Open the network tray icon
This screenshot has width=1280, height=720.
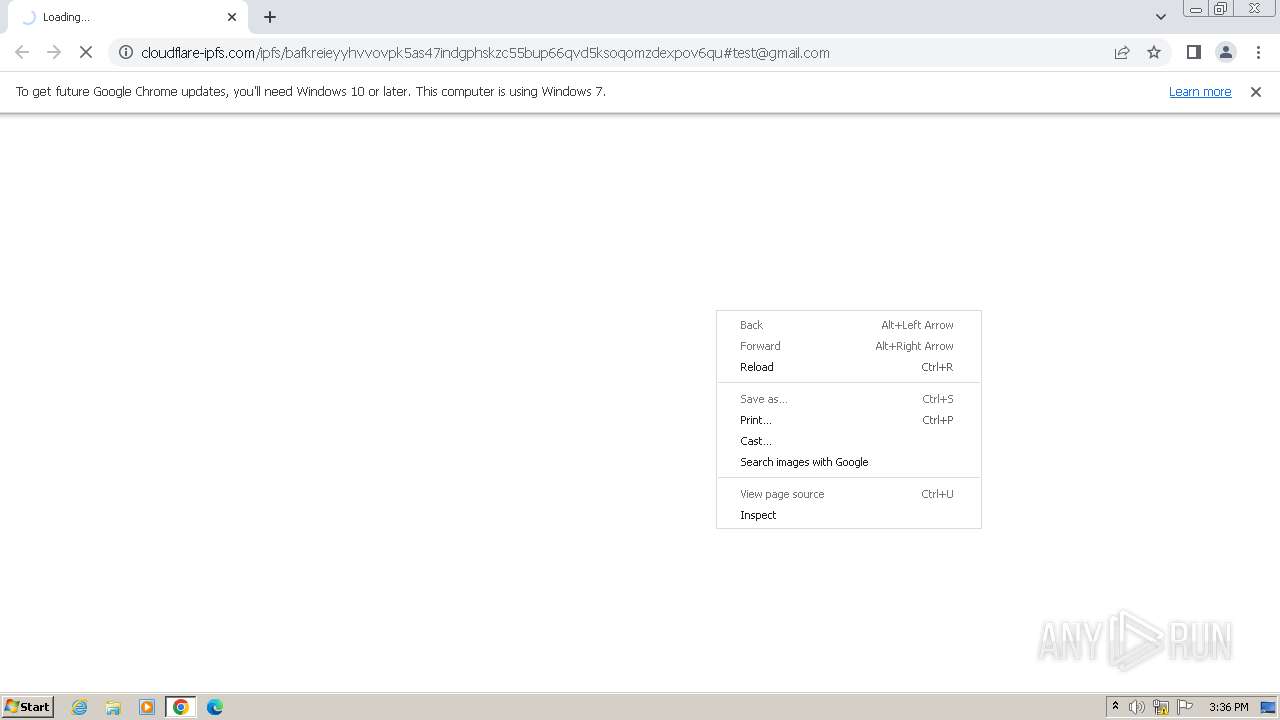(x=1161, y=707)
